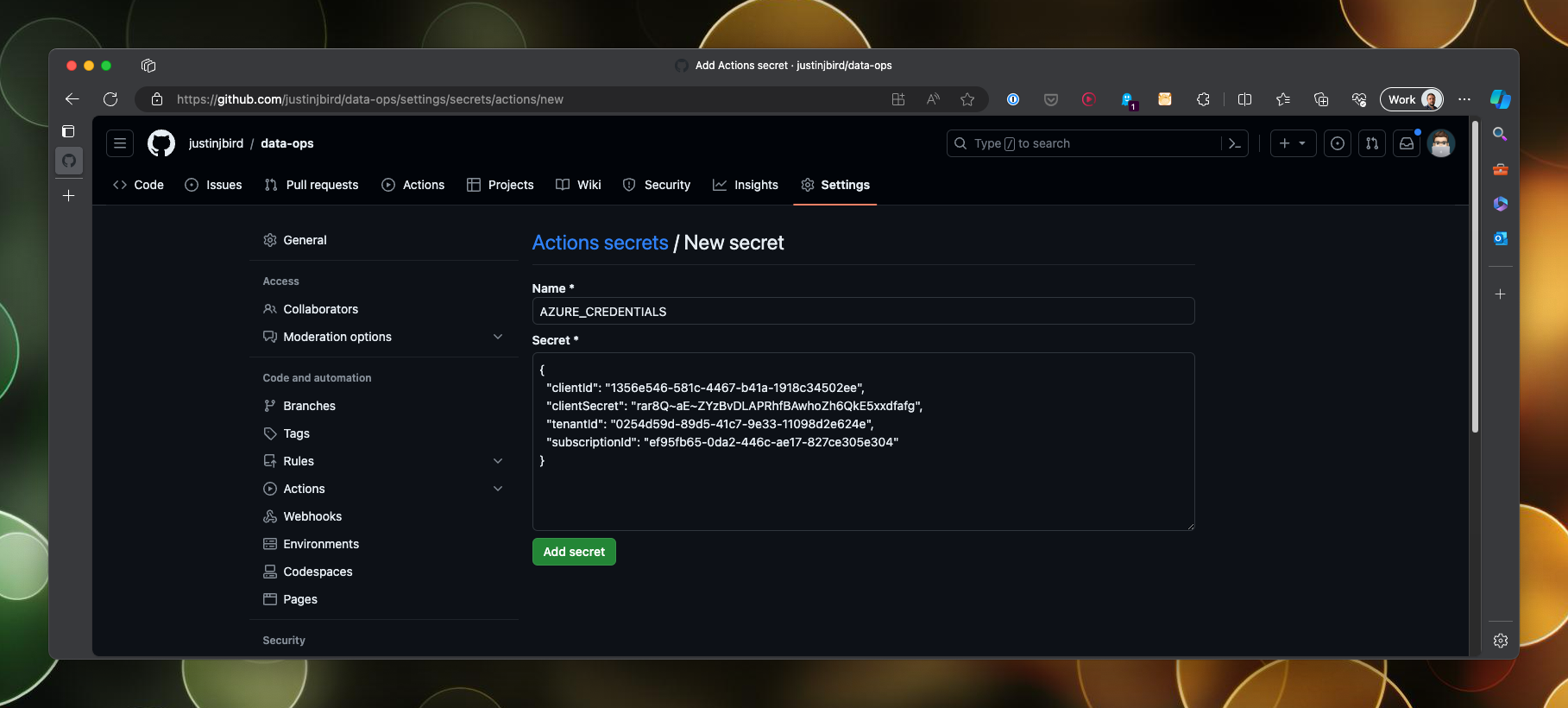The height and width of the screenshot is (708, 1568).
Task: Open Microsoft 365 icon in sidebar
Action: 1501,204
